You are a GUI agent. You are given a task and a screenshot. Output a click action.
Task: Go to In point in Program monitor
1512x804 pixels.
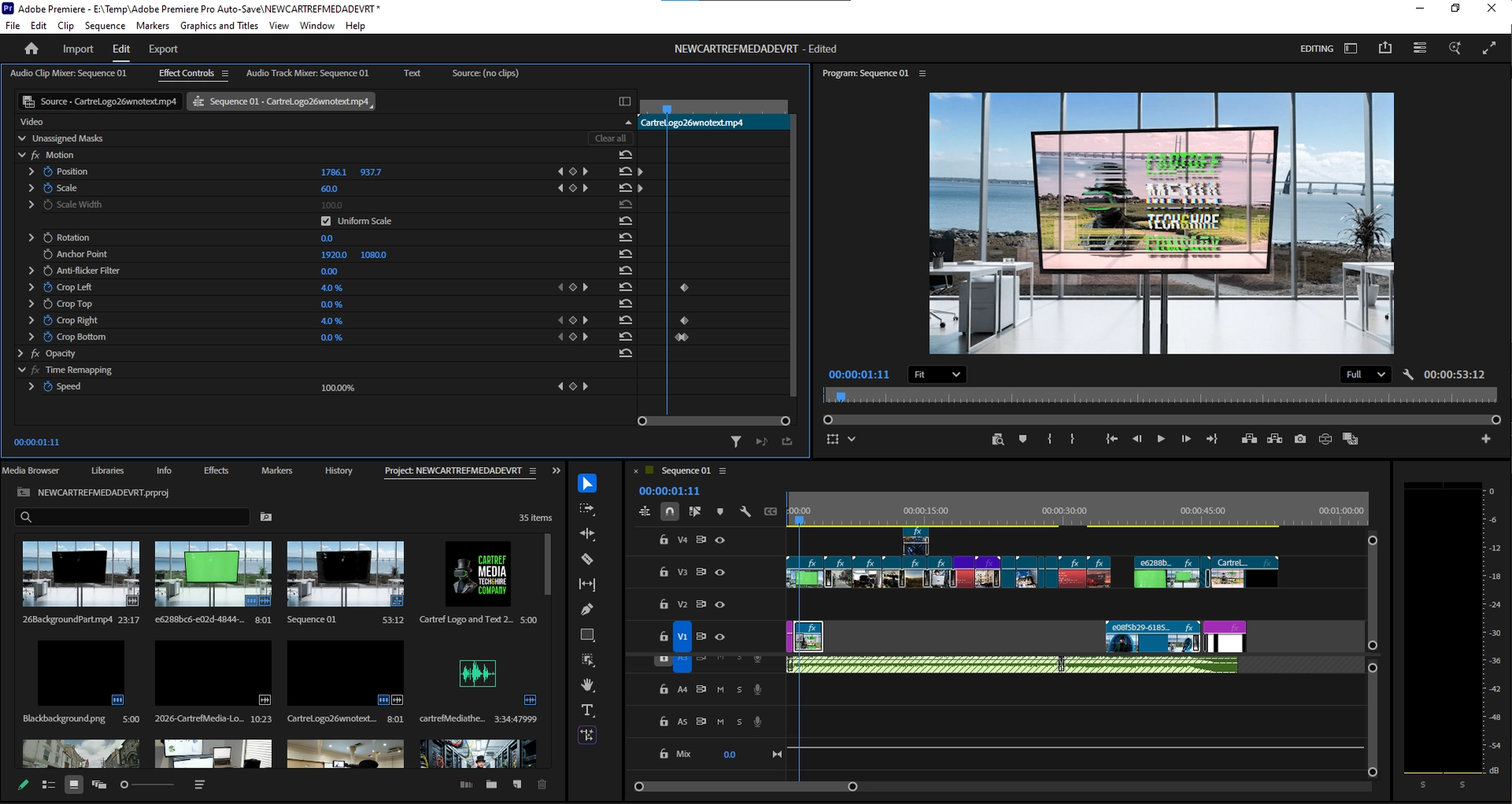click(1111, 439)
